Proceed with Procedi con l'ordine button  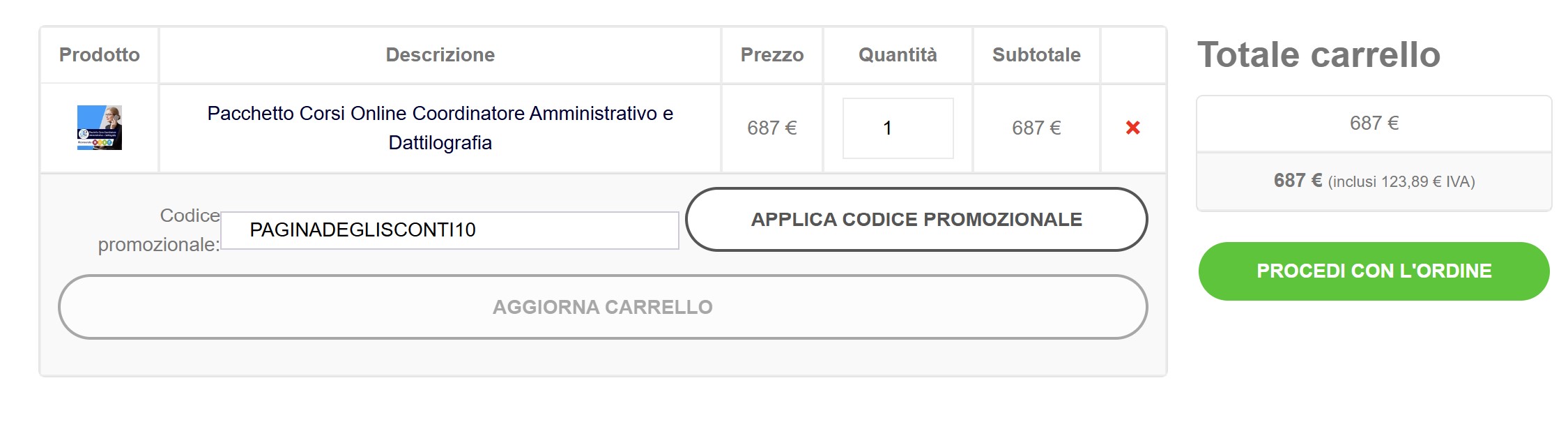coord(1374,271)
